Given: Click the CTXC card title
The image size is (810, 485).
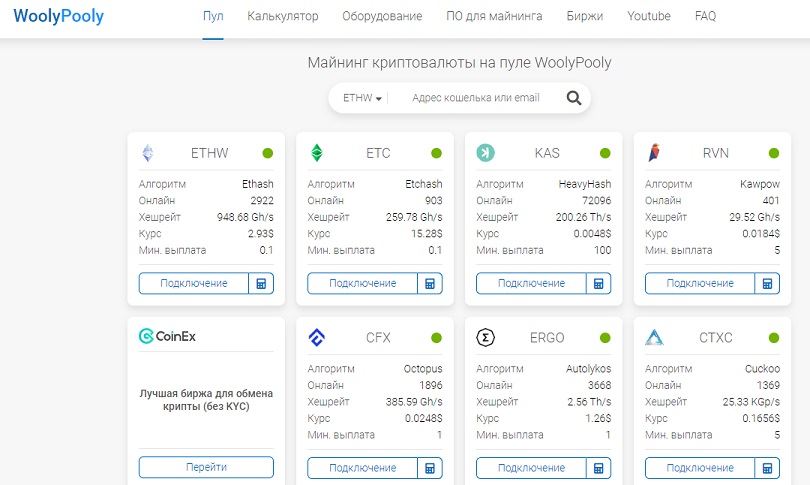Looking at the screenshot, I should click(x=715, y=338).
